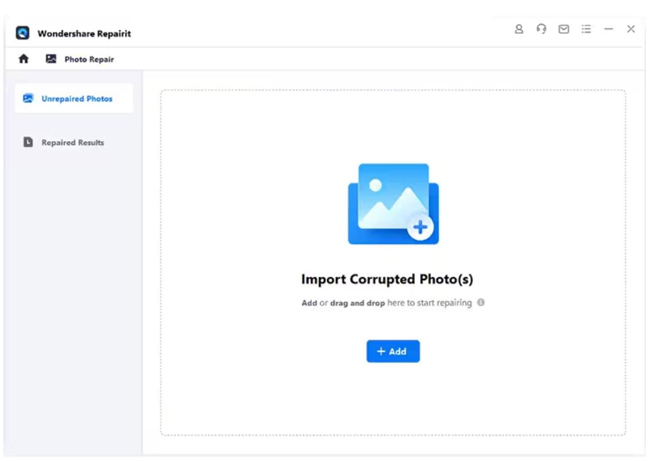Open the user account icon
This screenshot has width=650, height=461.
(519, 29)
